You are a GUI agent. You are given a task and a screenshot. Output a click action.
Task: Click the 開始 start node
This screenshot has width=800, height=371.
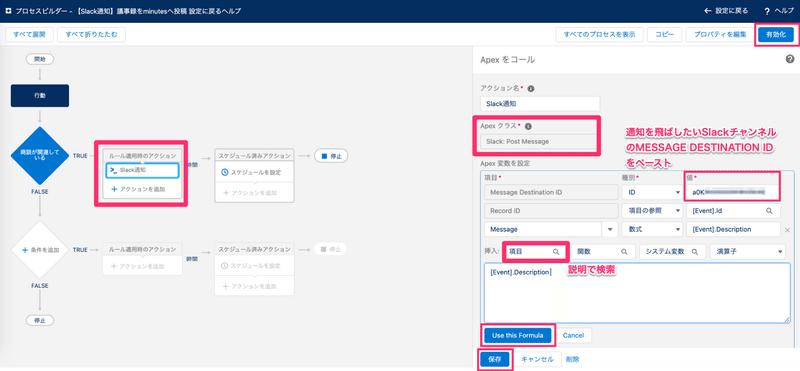click(x=39, y=59)
